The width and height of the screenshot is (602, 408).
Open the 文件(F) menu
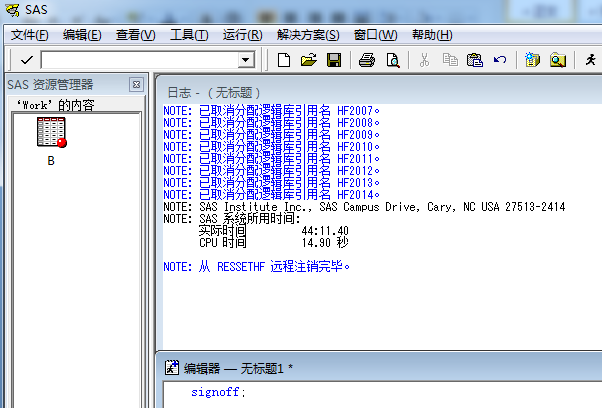coord(30,35)
